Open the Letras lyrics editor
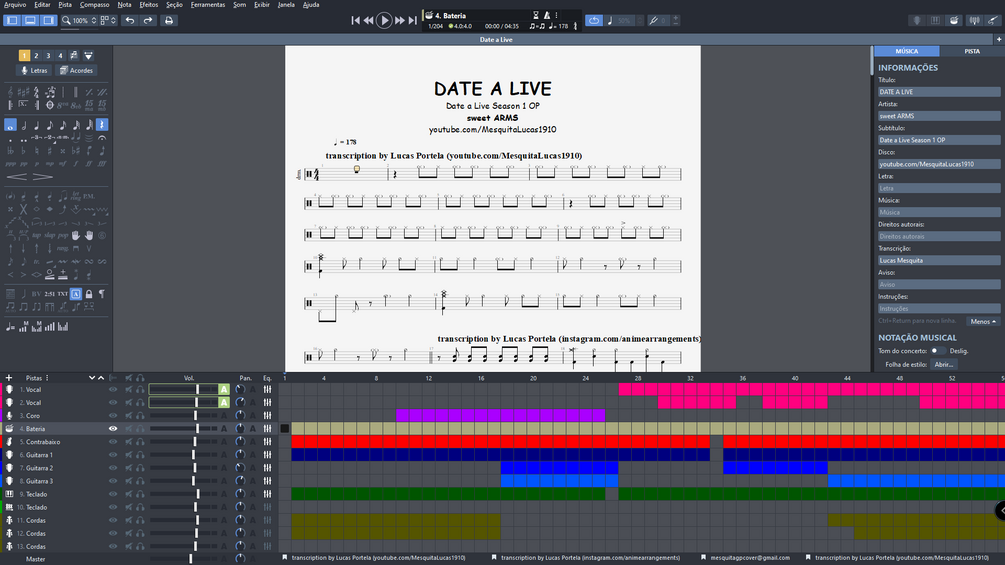Viewport: 1005px width, 565px height. [x=35, y=70]
